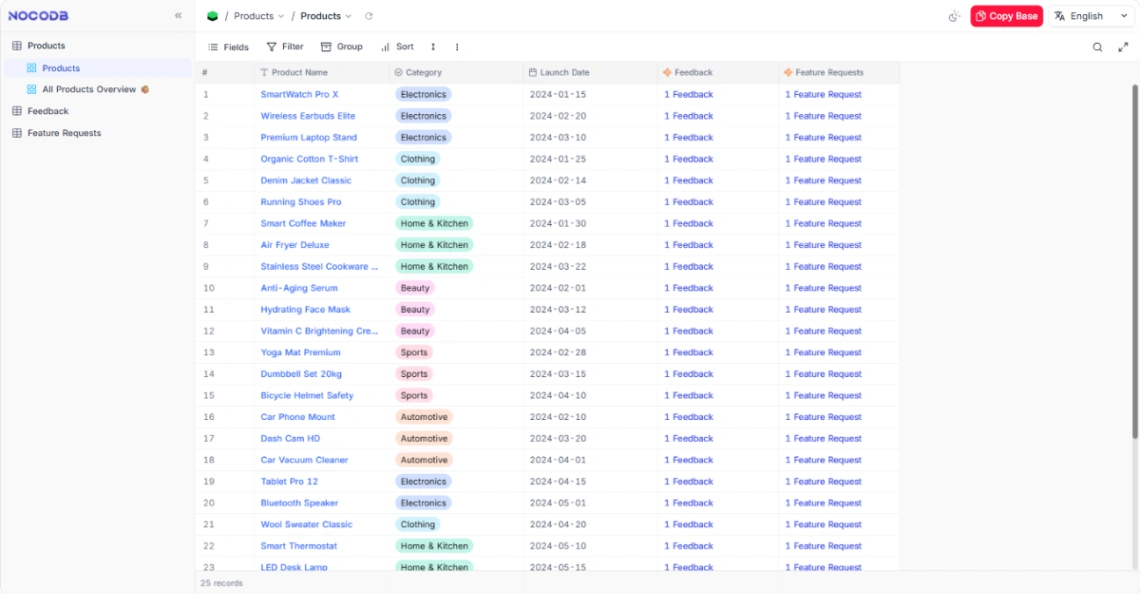Click the reload data icon in breadcrumb
The height and width of the screenshot is (594, 1140).
(369, 16)
